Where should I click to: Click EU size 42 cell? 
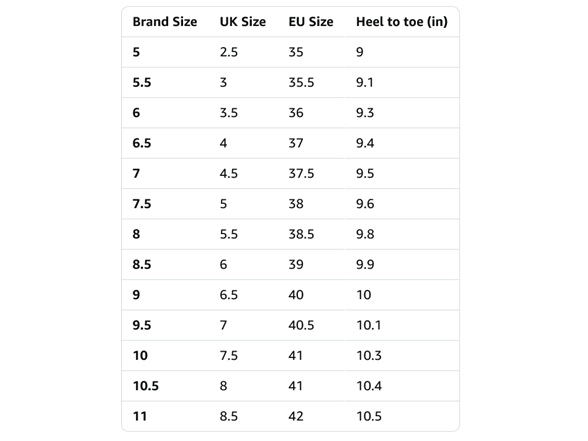tap(296, 417)
